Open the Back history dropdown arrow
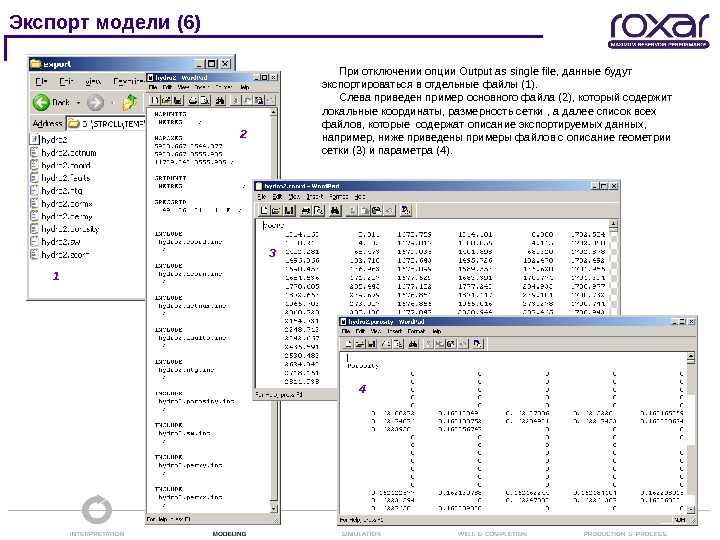The width and height of the screenshot is (720, 540). (x=78, y=102)
